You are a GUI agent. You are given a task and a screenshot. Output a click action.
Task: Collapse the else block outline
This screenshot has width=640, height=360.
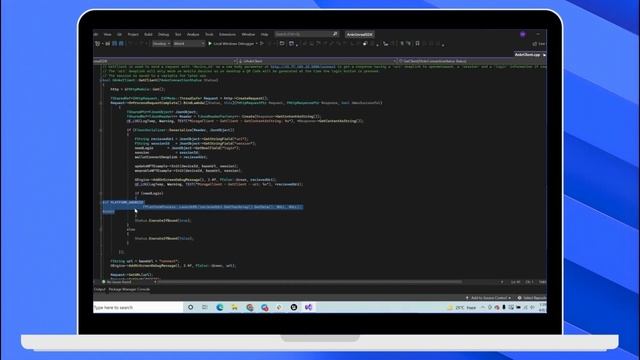click(101, 229)
